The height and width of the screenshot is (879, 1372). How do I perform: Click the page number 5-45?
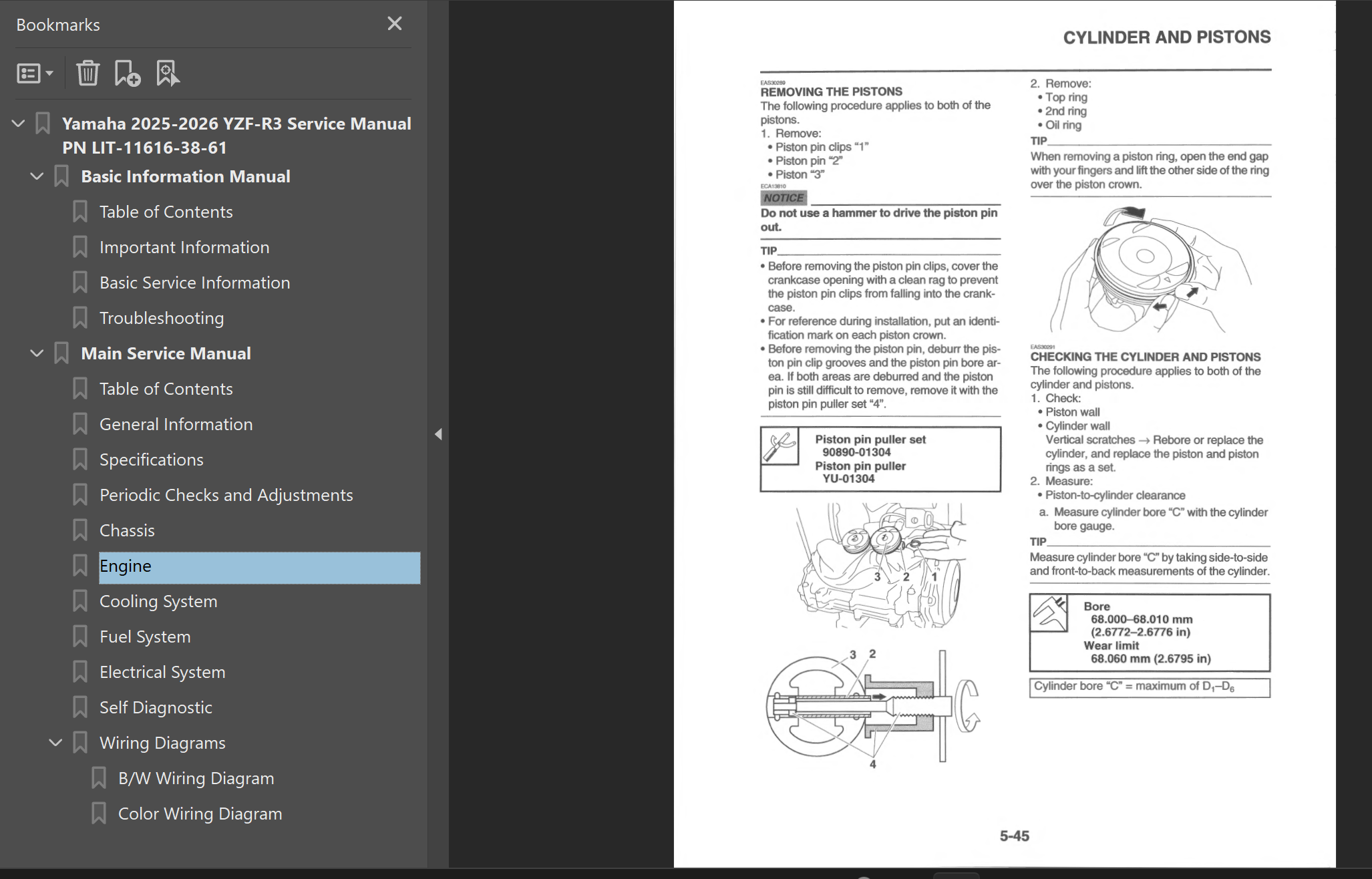(x=1014, y=836)
